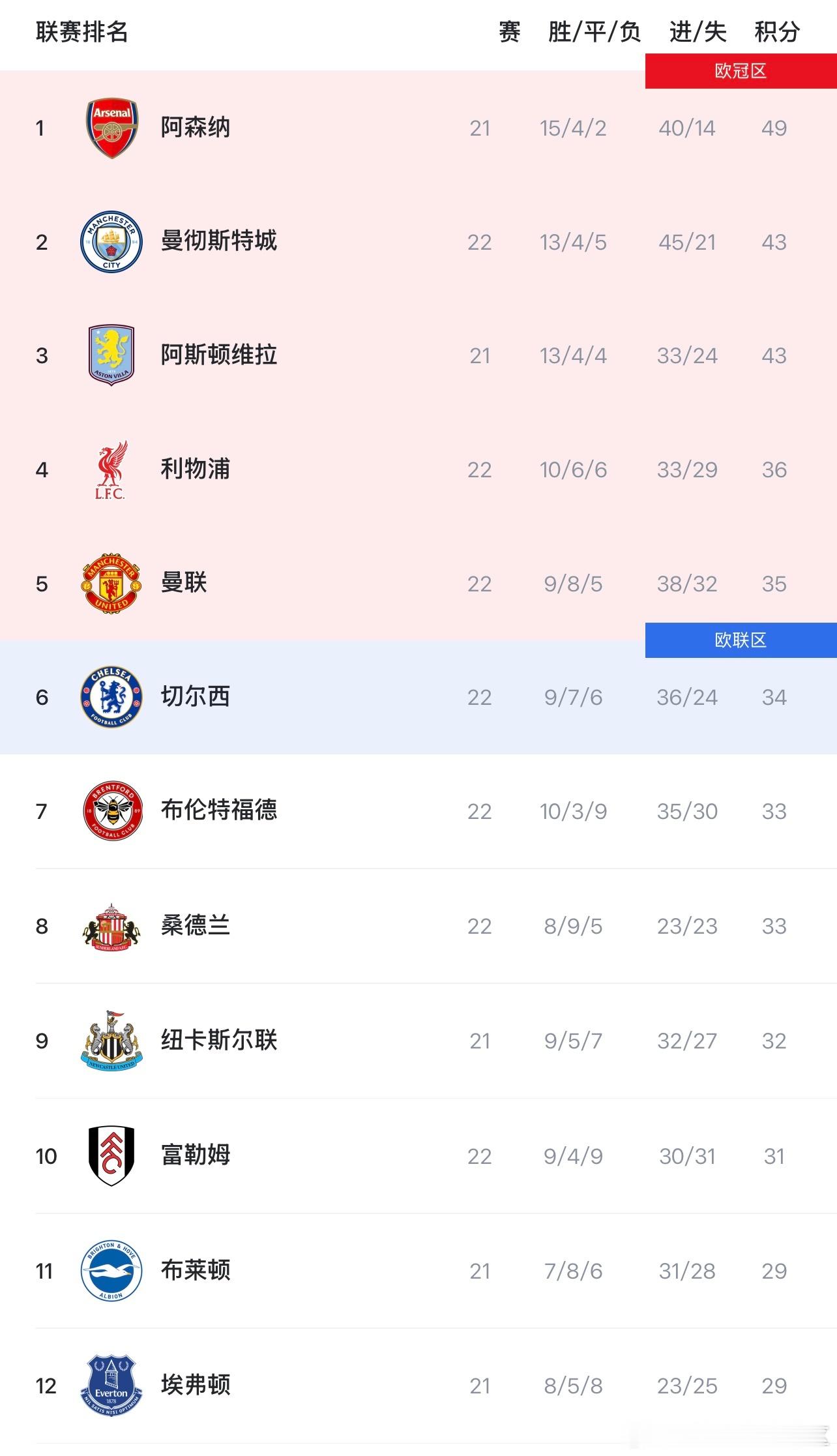
Task: Click the Sunderland club crest
Action: pyautogui.click(x=111, y=926)
